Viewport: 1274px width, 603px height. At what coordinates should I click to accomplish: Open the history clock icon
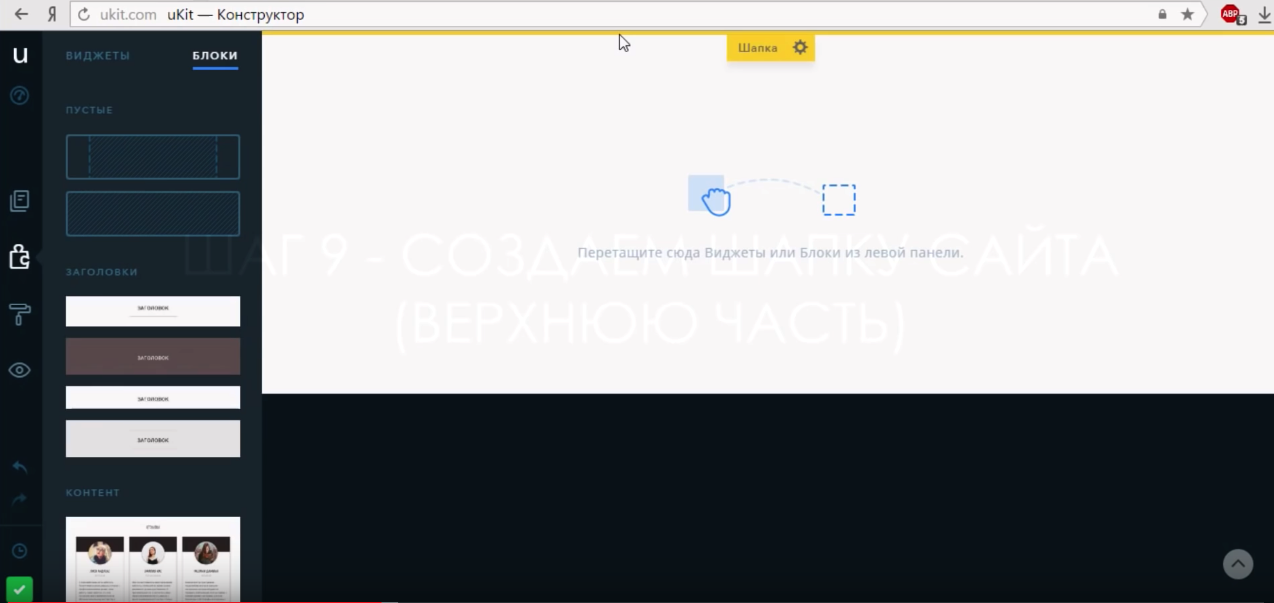pos(20,551)
